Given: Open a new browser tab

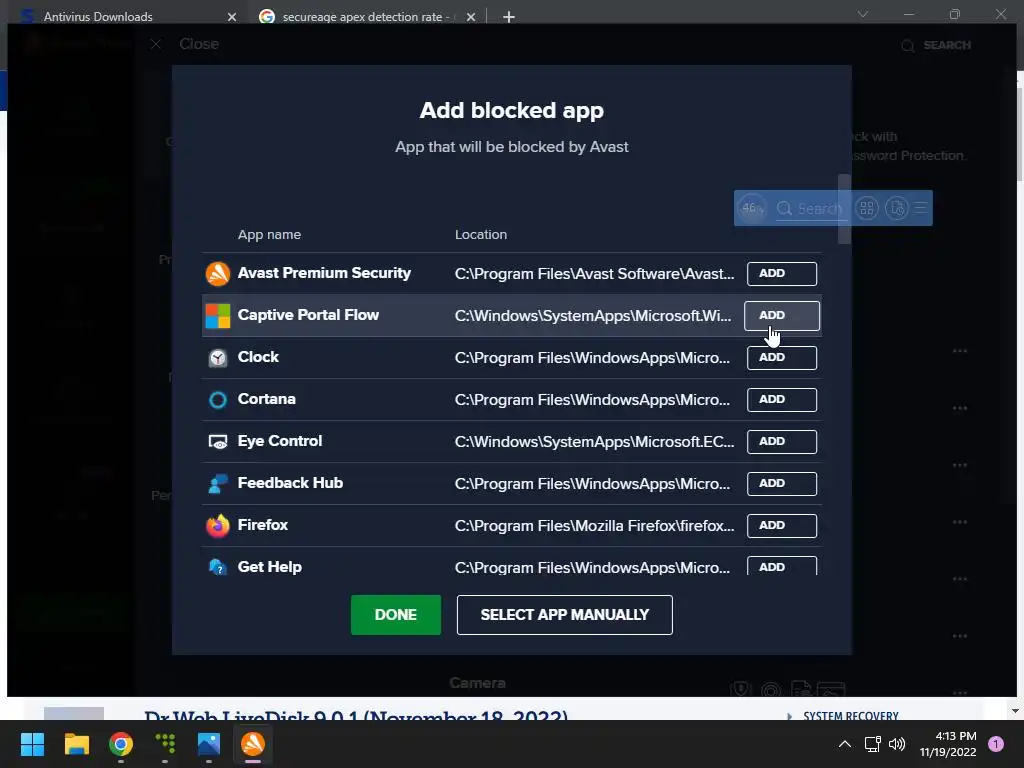Looking at the screenshot, I should click(x=509, y=17).
